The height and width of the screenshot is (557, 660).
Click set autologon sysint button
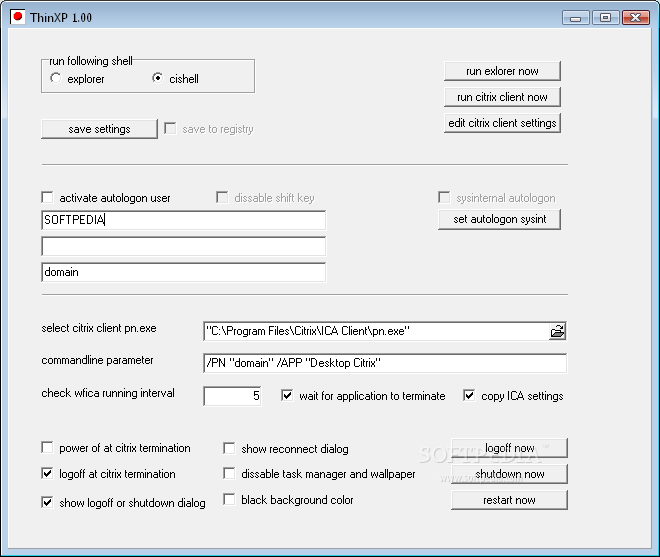click(x=499, y=219)
